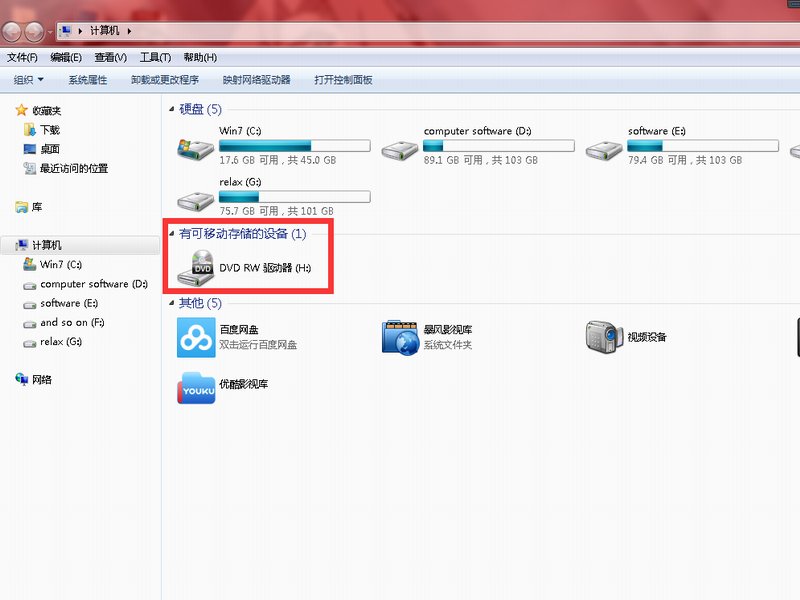
Task: Click the 收藏夹 star icon in sidebar
Action: tap(21, 110)
